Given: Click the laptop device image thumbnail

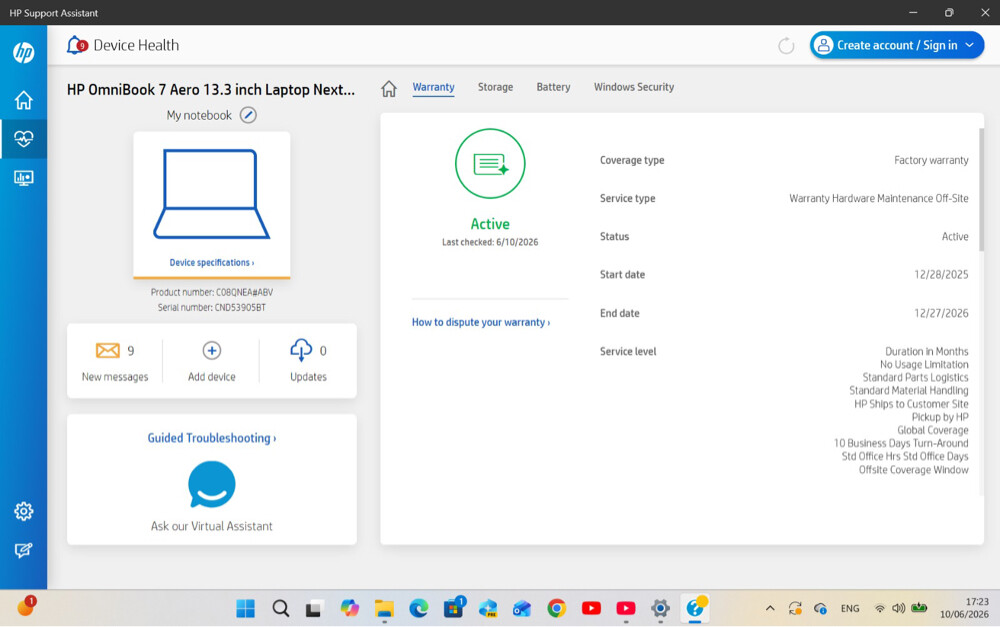Looking at the screenshot, I should 211,194.
